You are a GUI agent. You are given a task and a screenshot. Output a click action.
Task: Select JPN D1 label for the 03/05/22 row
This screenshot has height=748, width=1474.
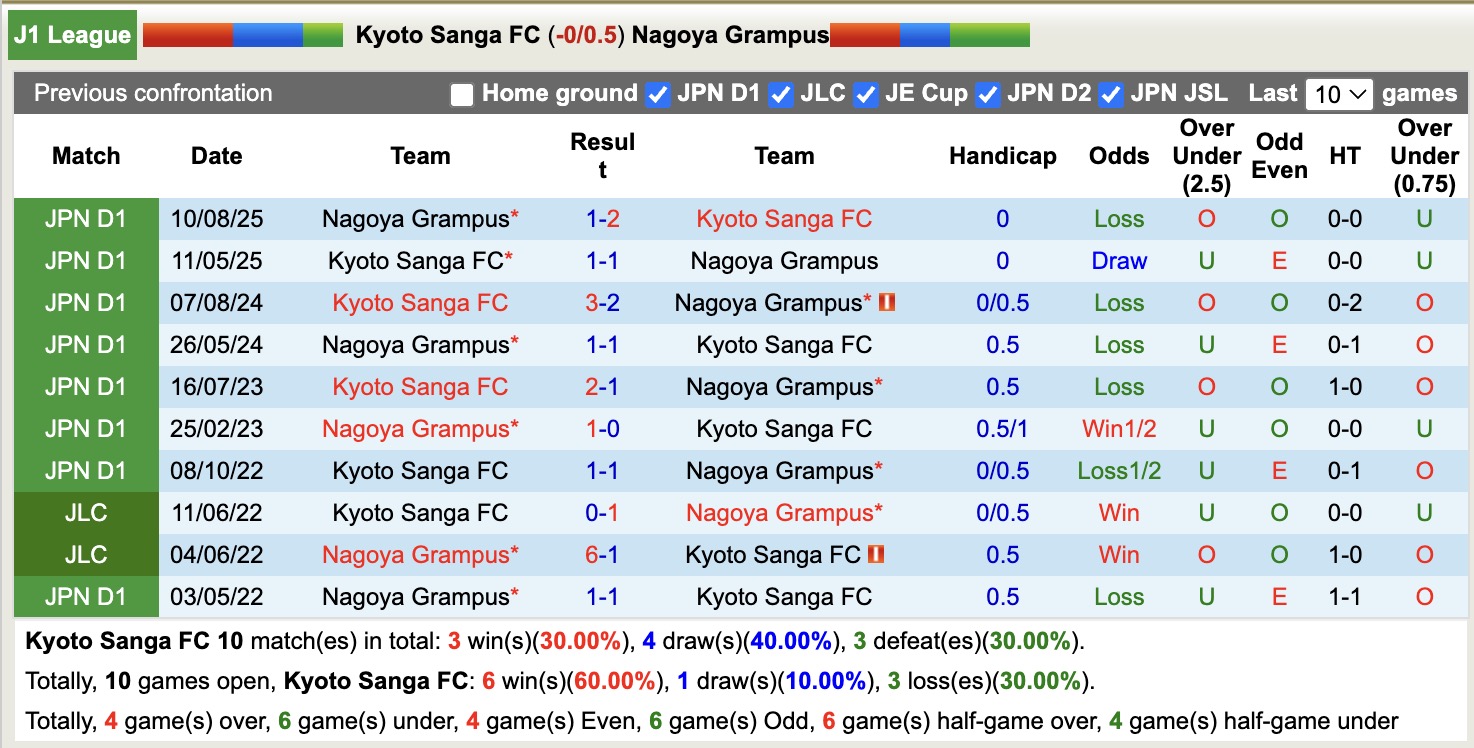pyautogui.click(x=86, y=596)
